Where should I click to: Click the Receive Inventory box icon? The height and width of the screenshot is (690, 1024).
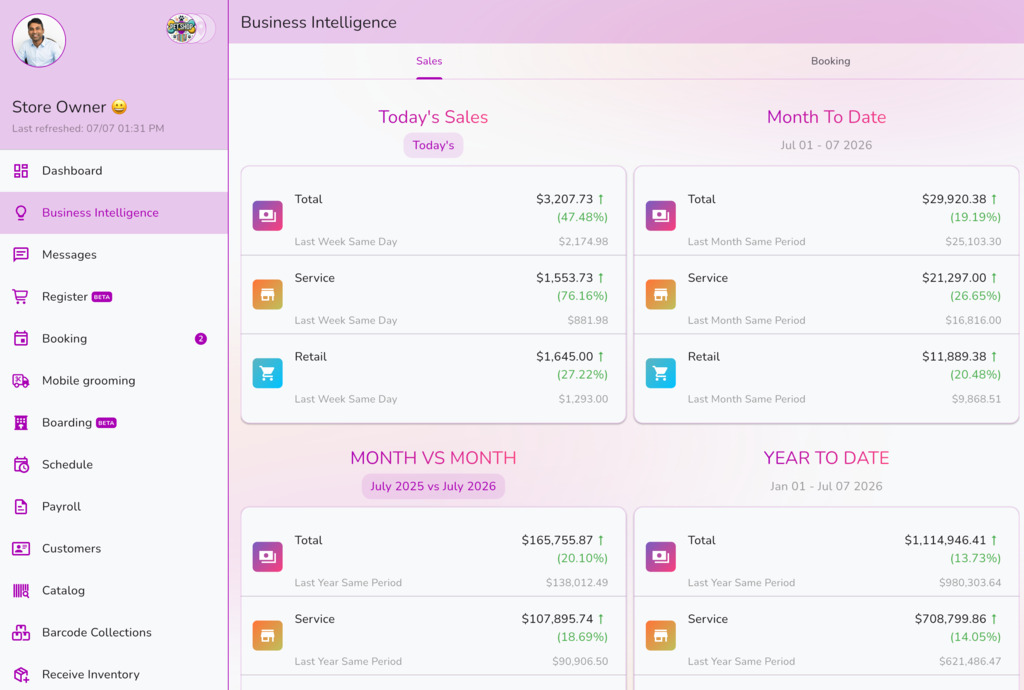(21, 674)
